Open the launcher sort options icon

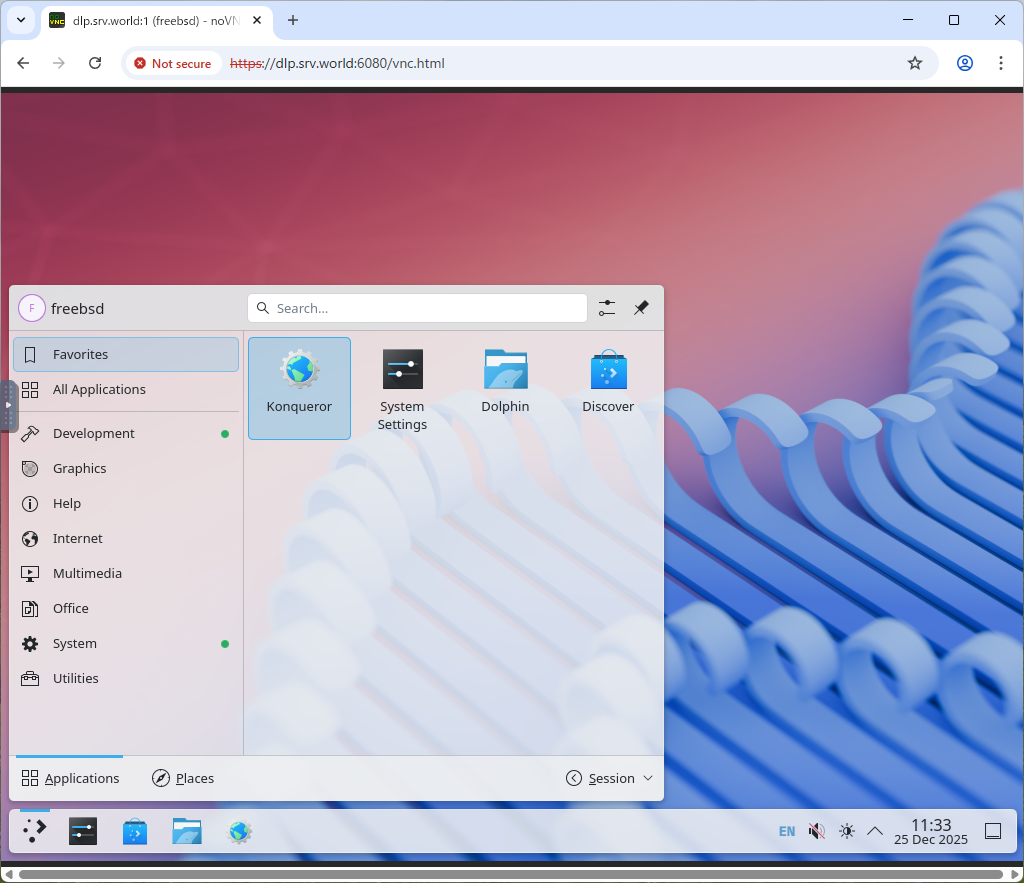pyautogui.click(x=606, y=308)
